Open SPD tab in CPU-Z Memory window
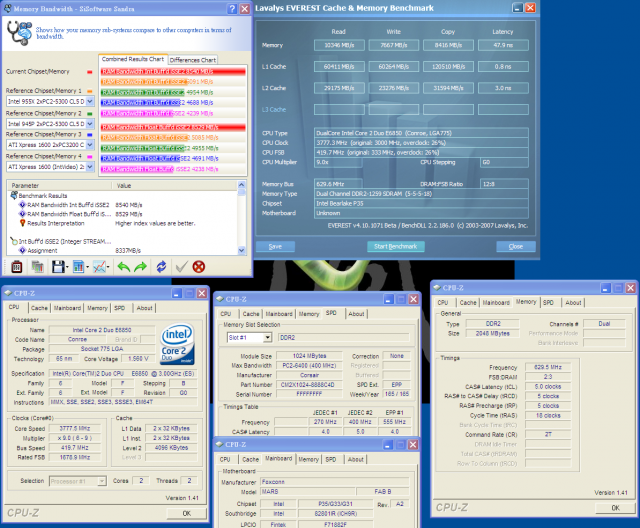640x528 pixels. coord(548,302)
